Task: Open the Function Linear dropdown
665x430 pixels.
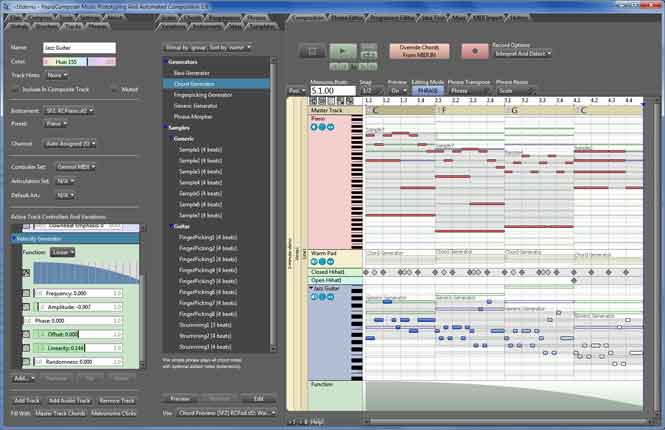Action: pos(62,252)
